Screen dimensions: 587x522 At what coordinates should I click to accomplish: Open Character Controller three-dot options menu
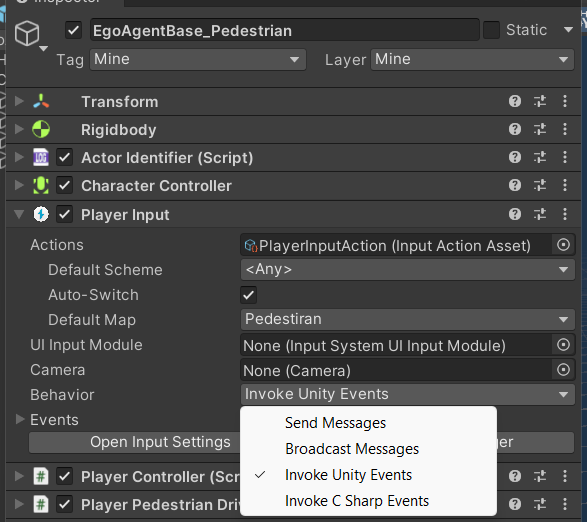565,185
